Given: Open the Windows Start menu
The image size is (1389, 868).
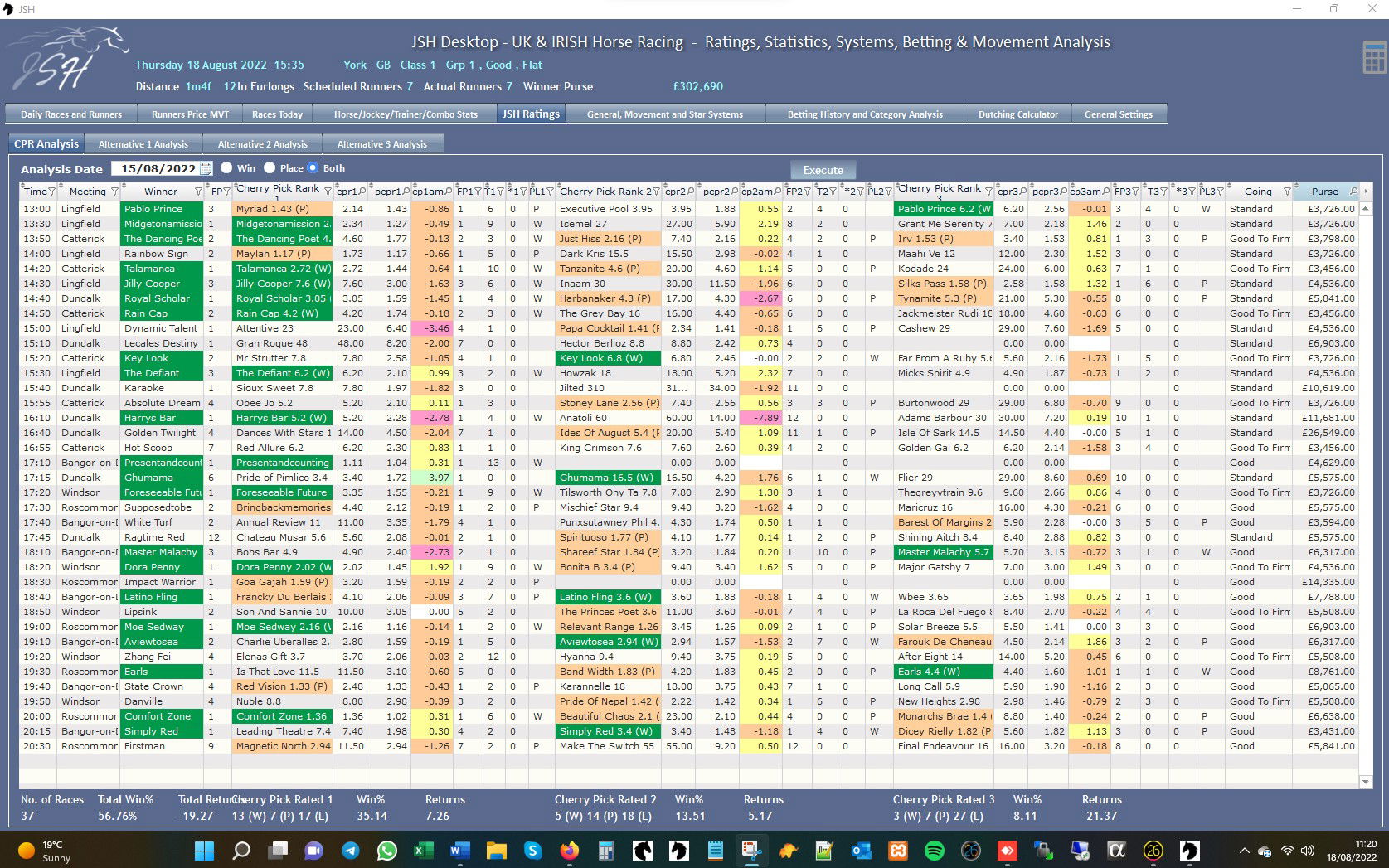Looking at the screenshot, I should pyautogui.click(x=204, y=851).
